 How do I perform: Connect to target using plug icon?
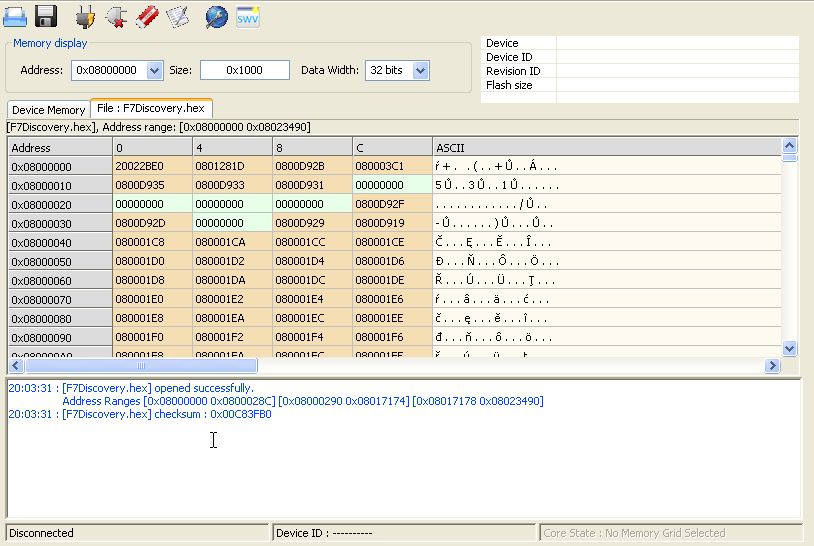coord(86,15)
